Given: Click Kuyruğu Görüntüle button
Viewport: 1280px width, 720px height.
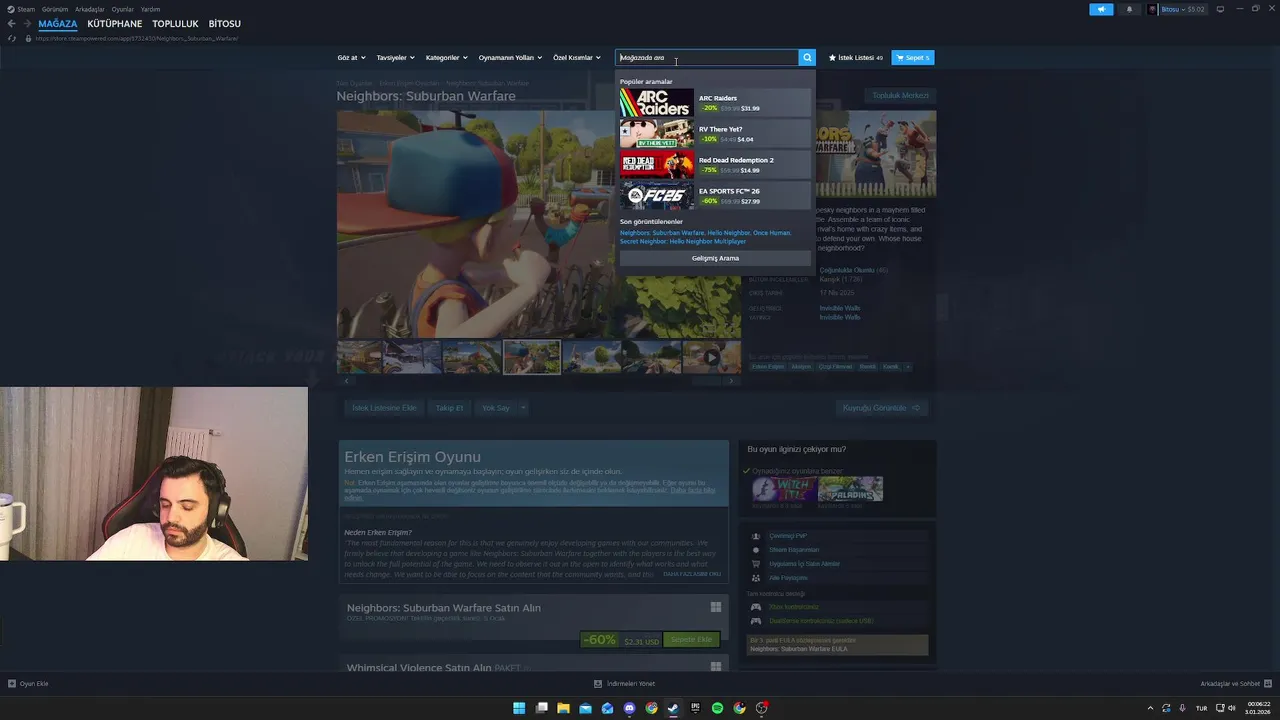Looking at the screenshot, I should click(x=881, y=408).
